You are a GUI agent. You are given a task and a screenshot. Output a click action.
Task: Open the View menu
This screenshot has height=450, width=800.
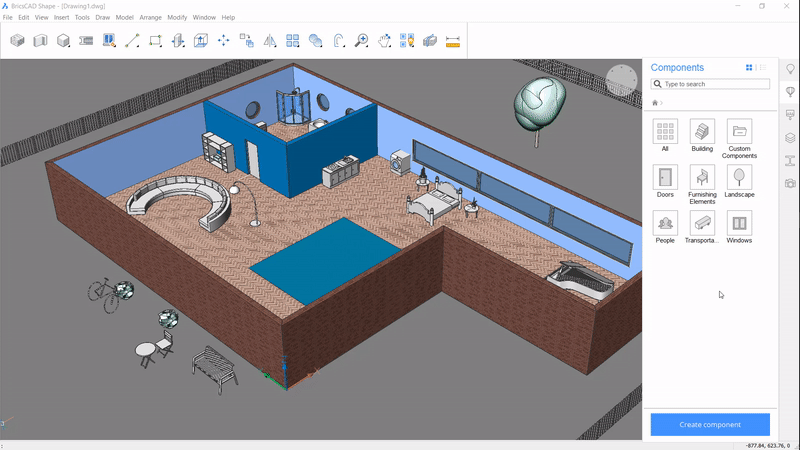pyautogui.click(x=41, y=17)
